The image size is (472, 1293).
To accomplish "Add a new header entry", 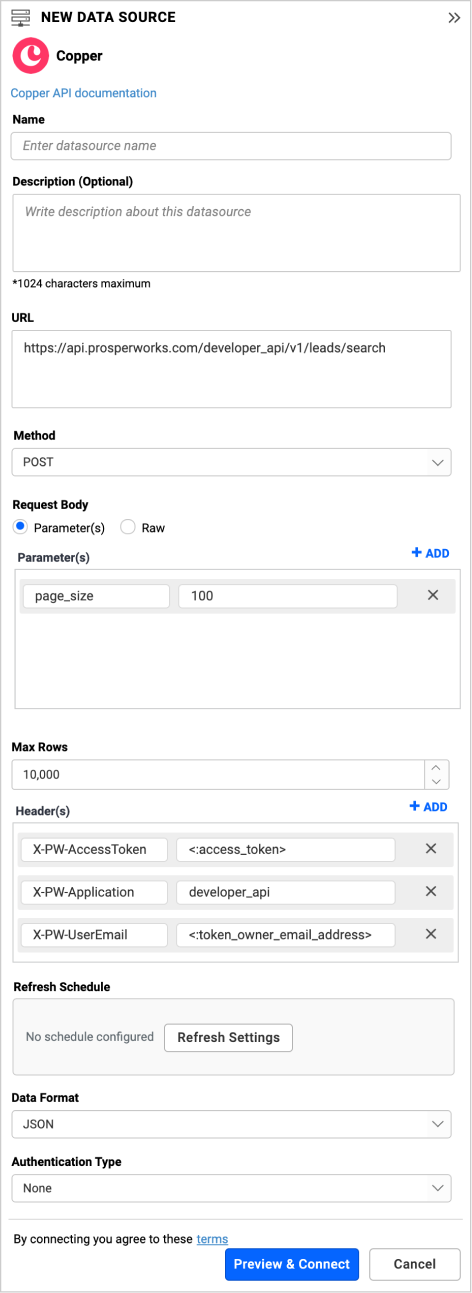I will pos(428,807).
